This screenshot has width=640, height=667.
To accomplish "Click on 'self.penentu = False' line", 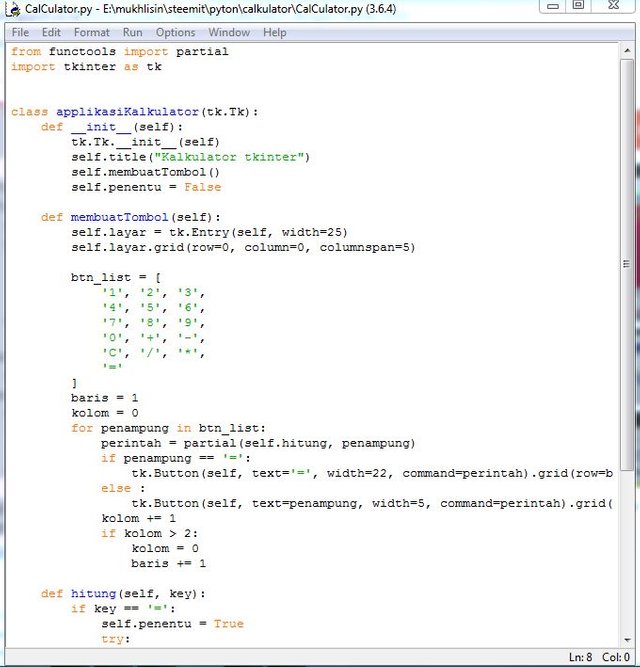I will (x=146, y=187).
